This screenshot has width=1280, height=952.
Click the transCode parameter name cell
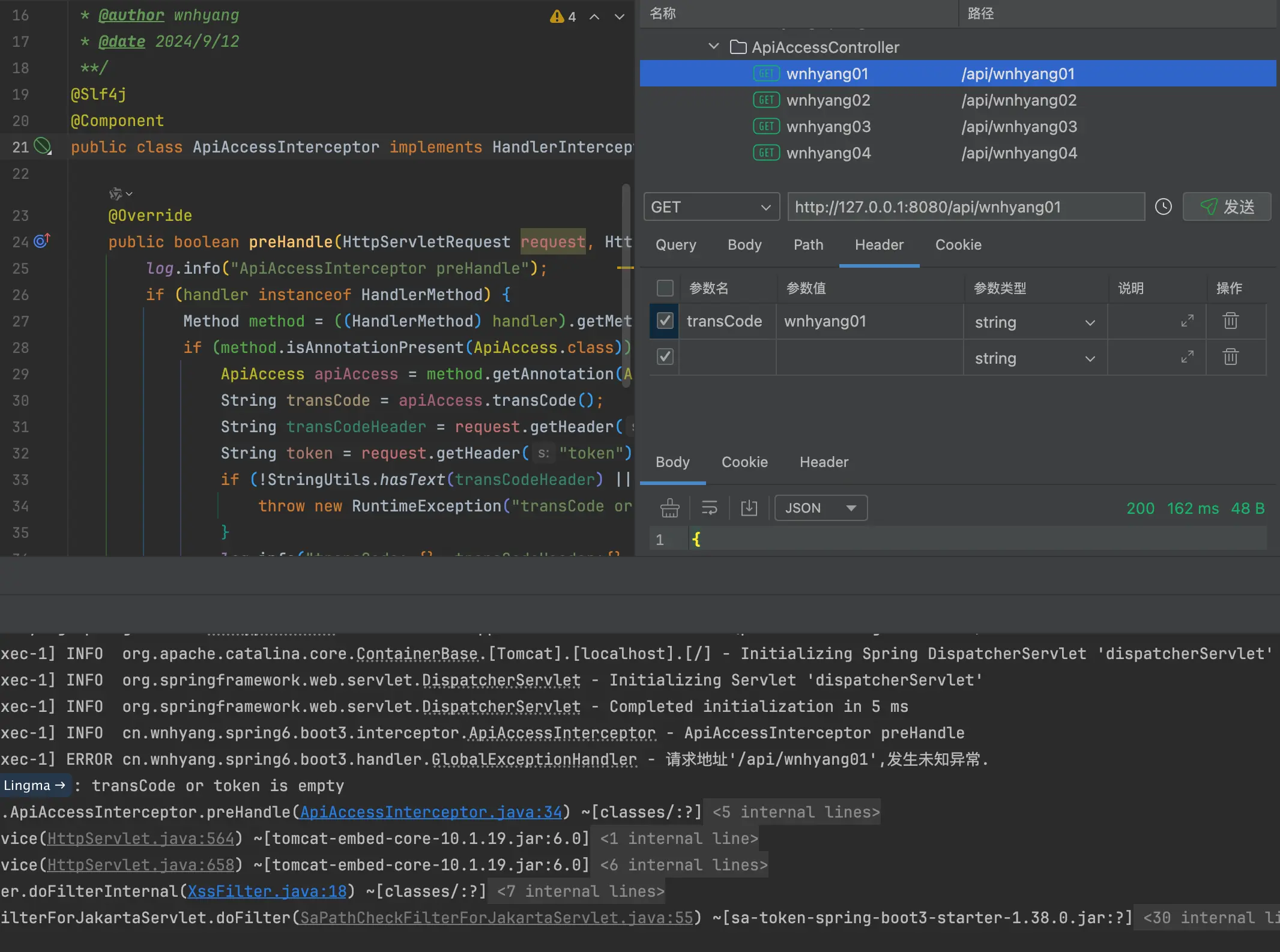click(728, 321)
